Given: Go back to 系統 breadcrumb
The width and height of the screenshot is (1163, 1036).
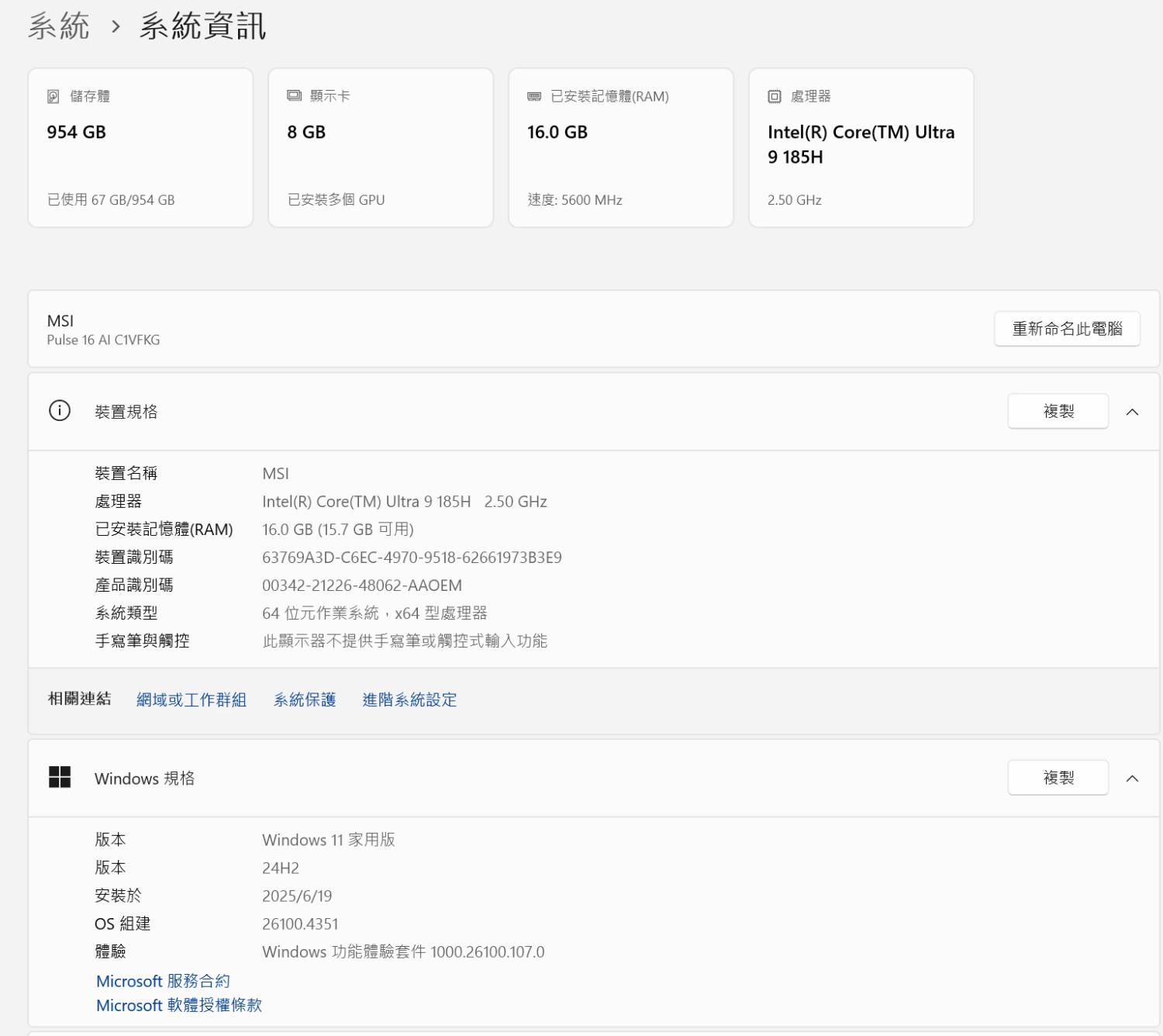Looking at the screenshot, I should (59, 26).
